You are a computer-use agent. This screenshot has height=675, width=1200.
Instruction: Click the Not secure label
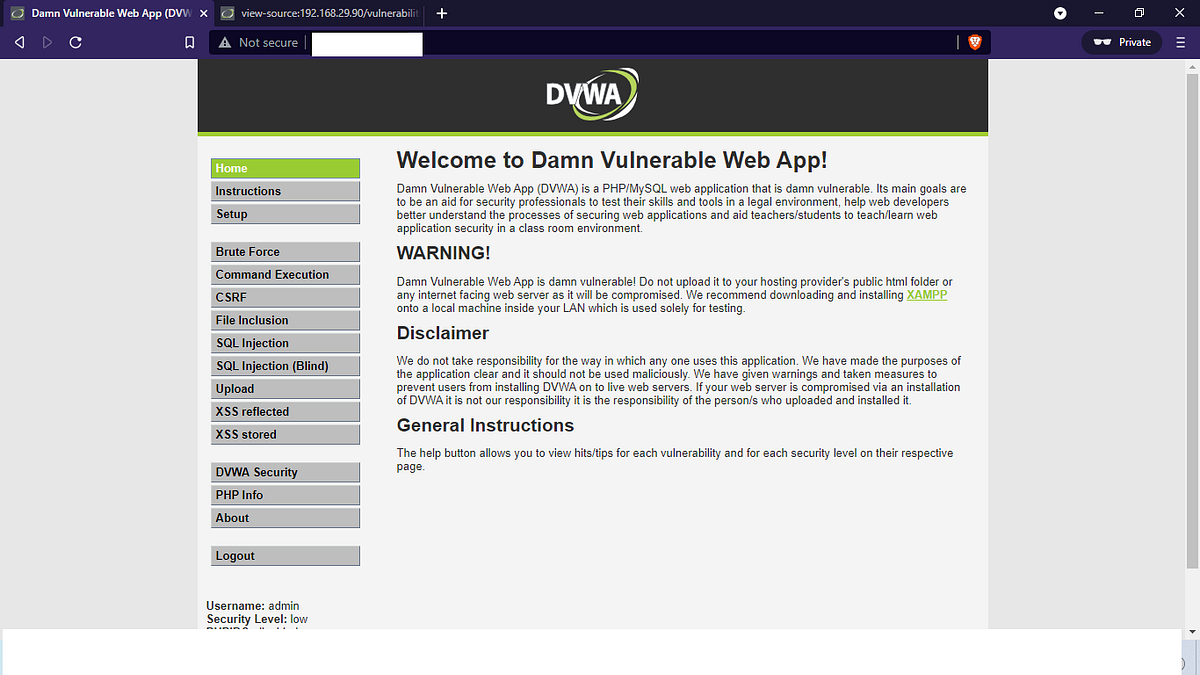click(x=268, y=42)
